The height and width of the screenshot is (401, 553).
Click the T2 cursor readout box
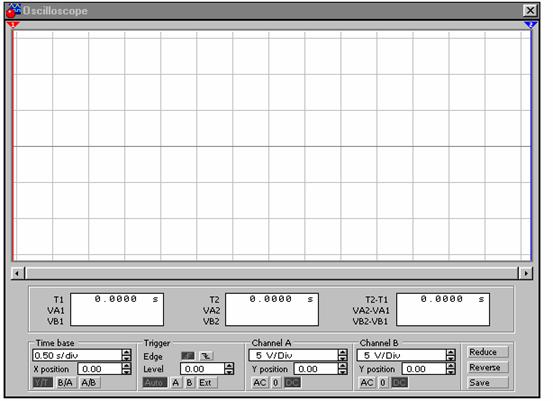click(x=272, y=309)
